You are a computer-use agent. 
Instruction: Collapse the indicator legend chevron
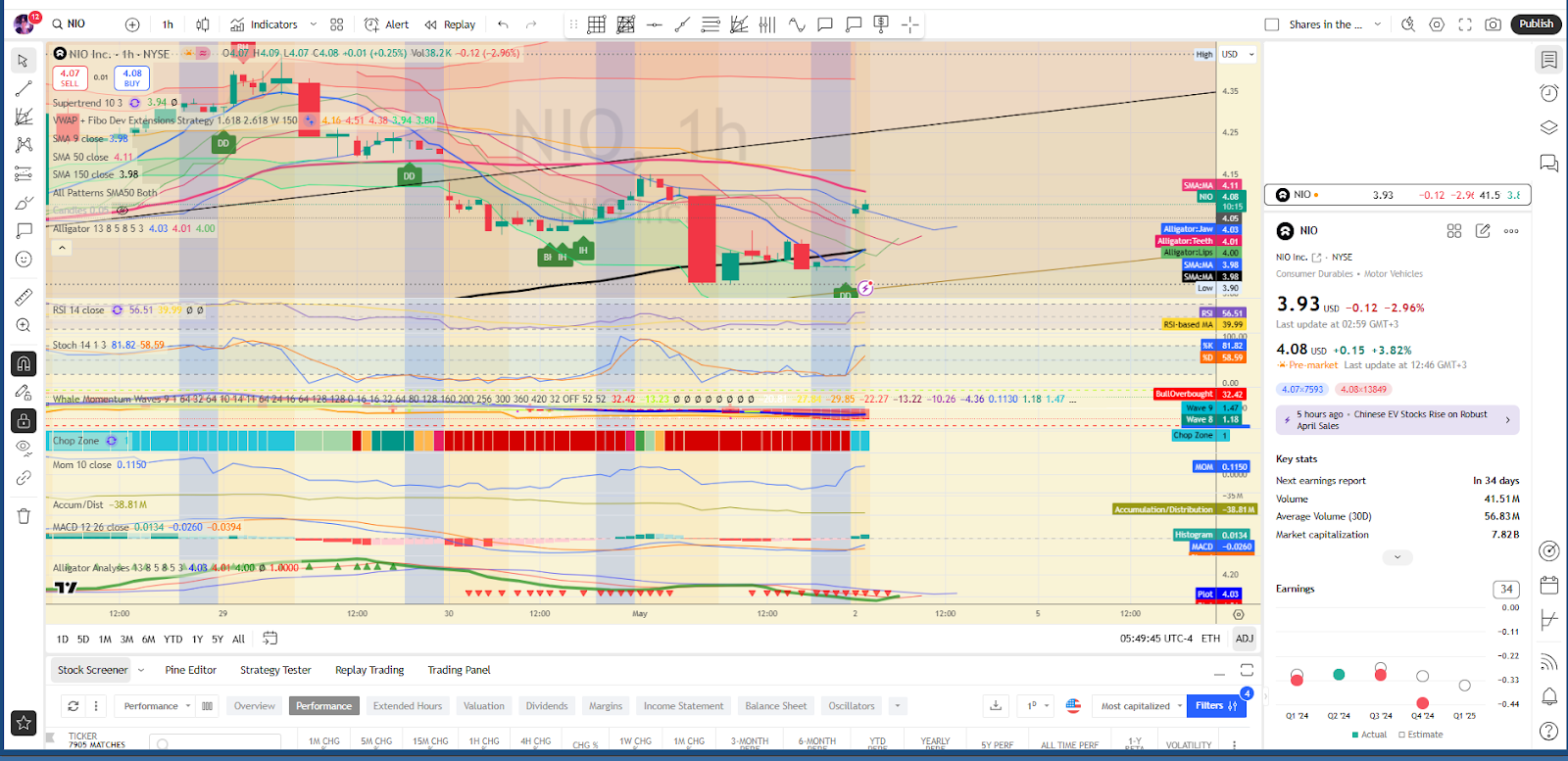(x=62, y=248)
